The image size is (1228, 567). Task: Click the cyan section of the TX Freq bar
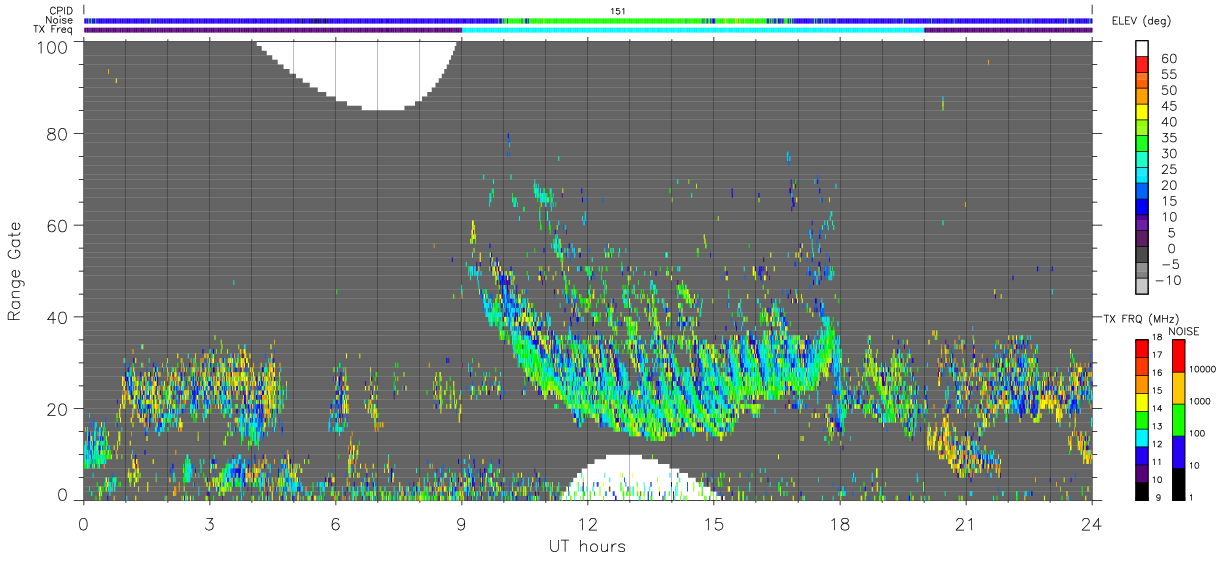693,29
